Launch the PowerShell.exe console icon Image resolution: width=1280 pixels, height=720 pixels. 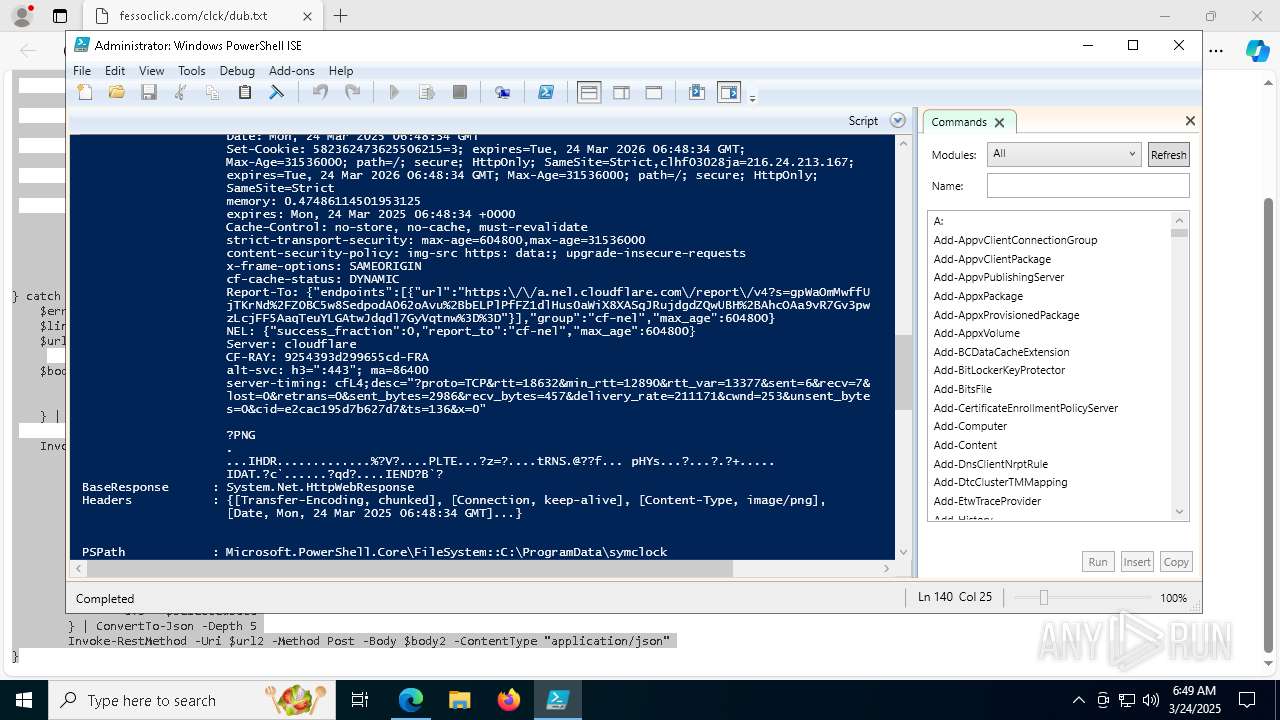(546, 93)
